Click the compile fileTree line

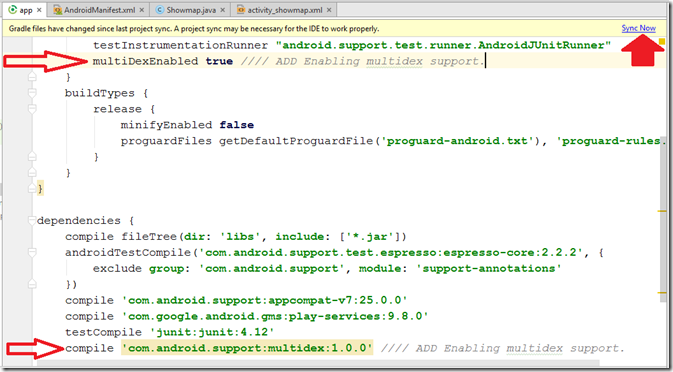[236, 237]
